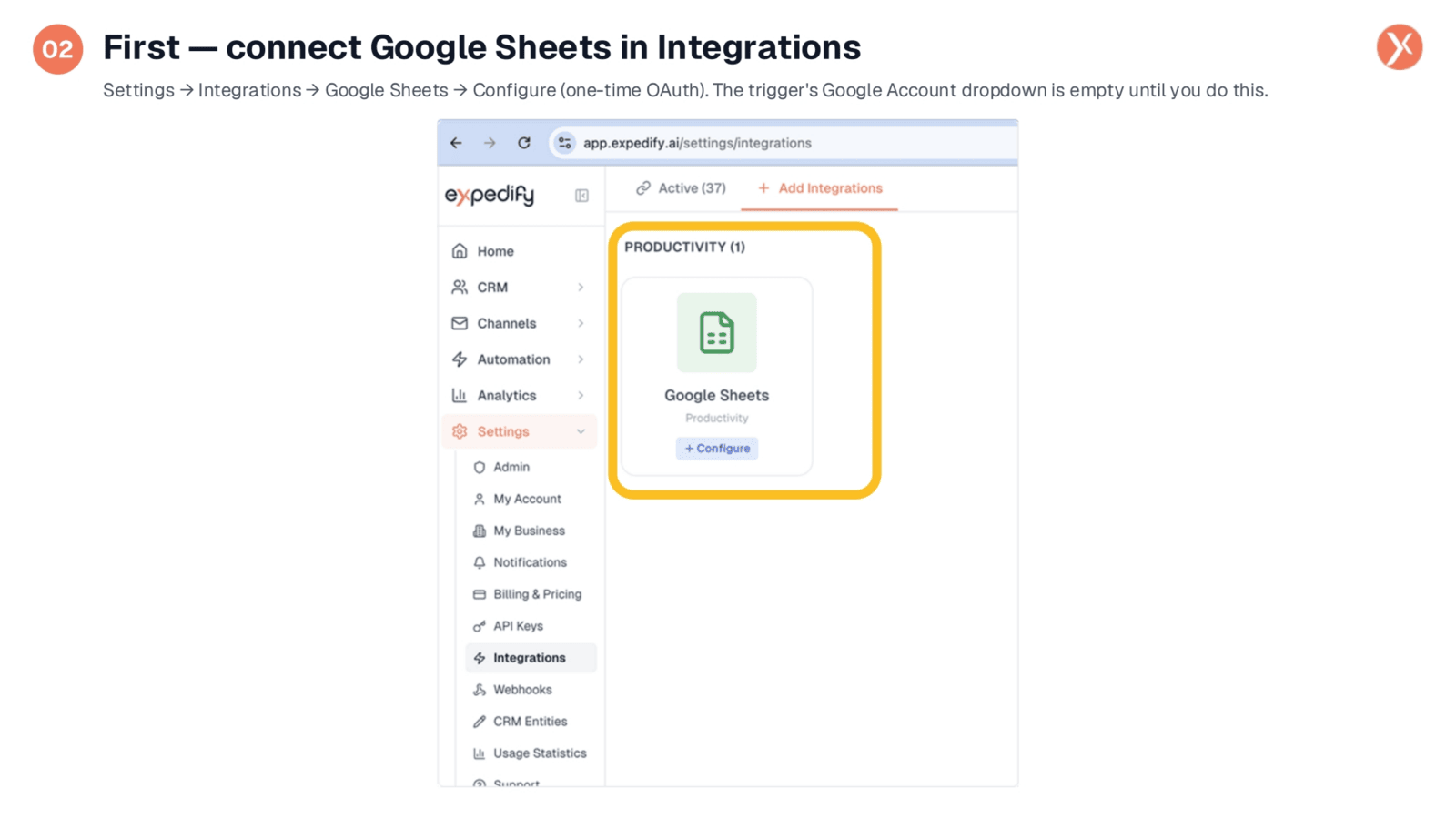Open Admin settings

coord(531,467)
